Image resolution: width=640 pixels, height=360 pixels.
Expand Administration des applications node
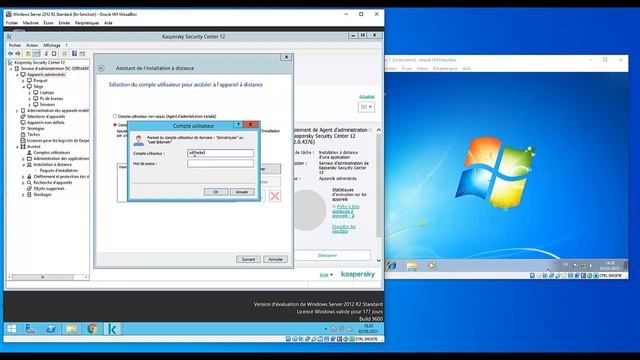pos(23,158)
